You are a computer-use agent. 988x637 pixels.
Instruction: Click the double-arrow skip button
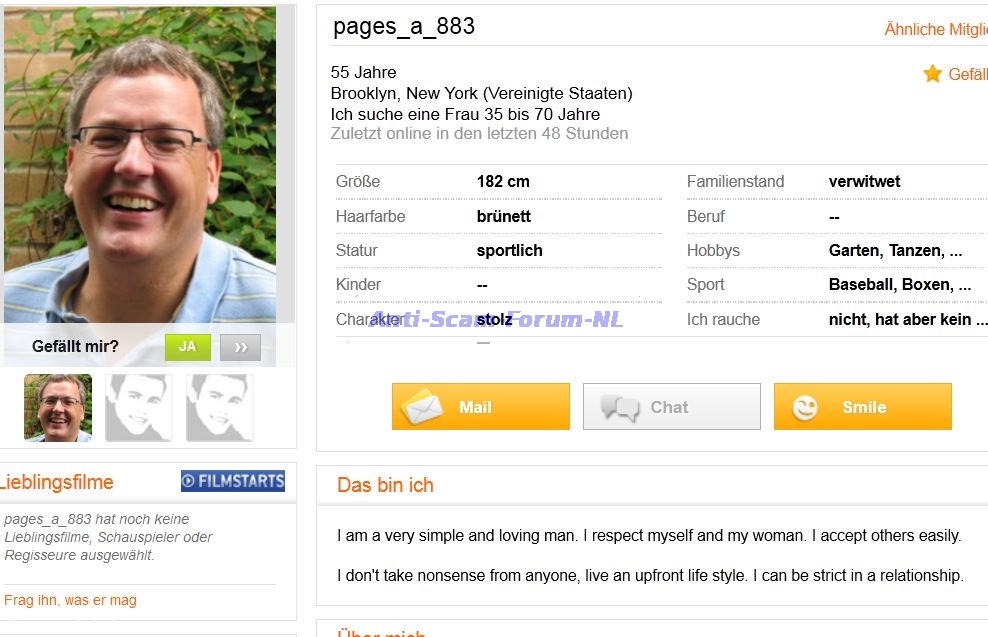click(240, 347)
